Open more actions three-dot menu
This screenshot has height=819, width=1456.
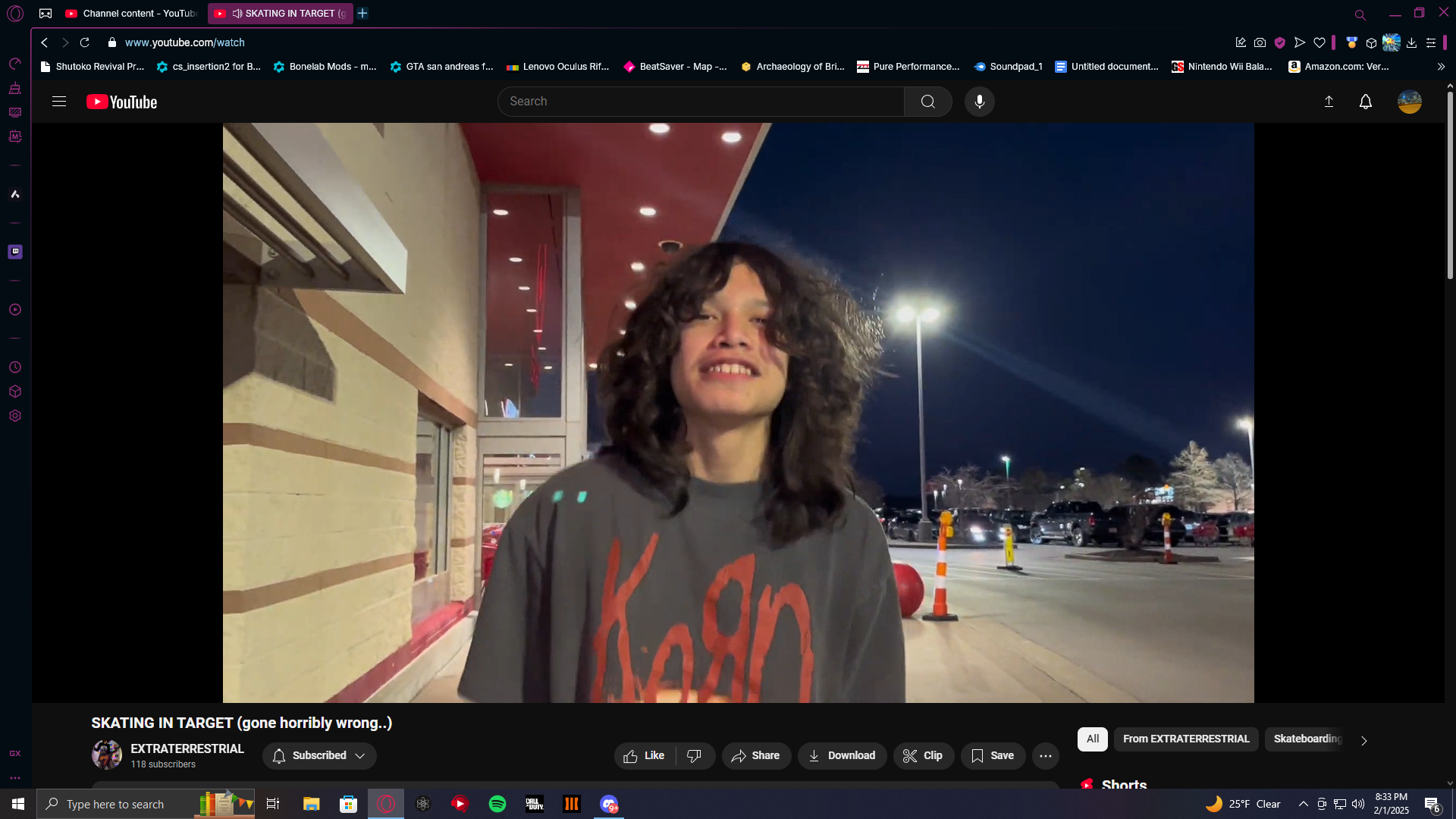click(x=1045, y=756)
